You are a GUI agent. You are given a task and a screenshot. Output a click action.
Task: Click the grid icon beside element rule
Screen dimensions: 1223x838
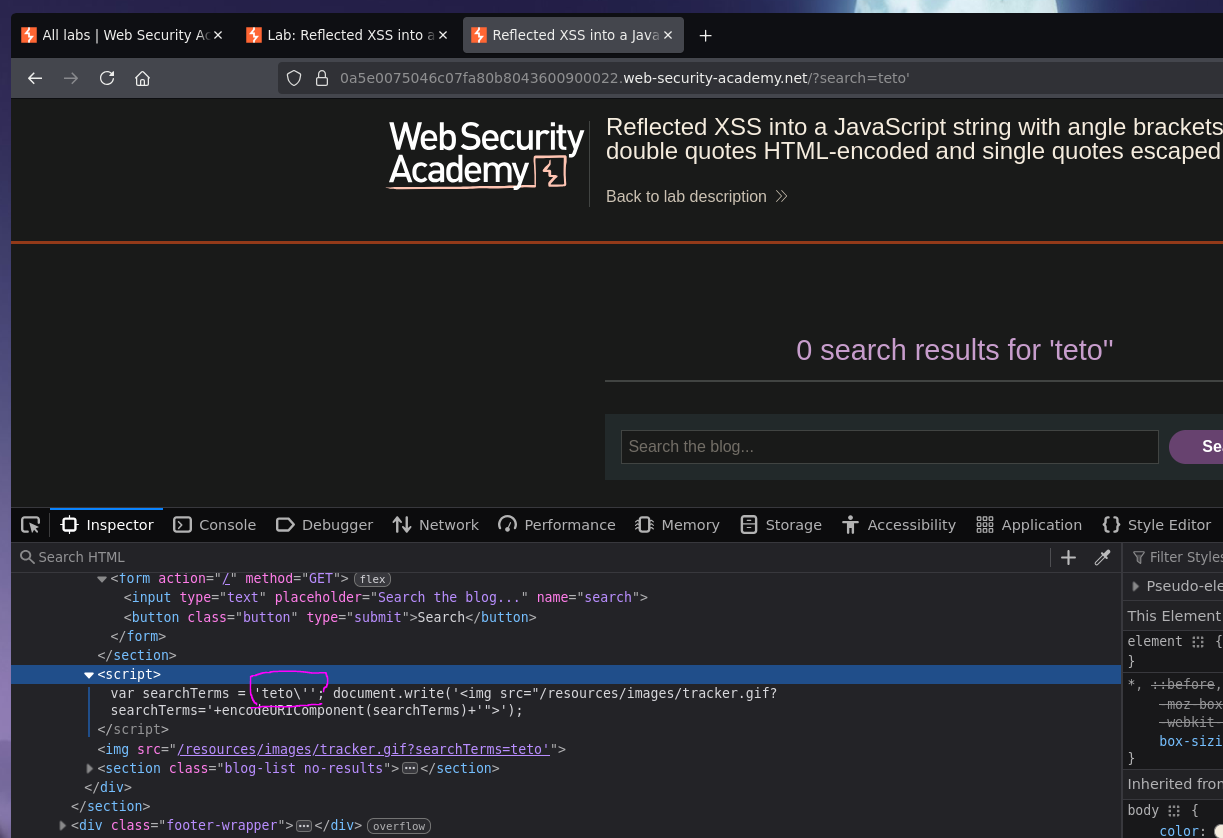pos(1198,641)
